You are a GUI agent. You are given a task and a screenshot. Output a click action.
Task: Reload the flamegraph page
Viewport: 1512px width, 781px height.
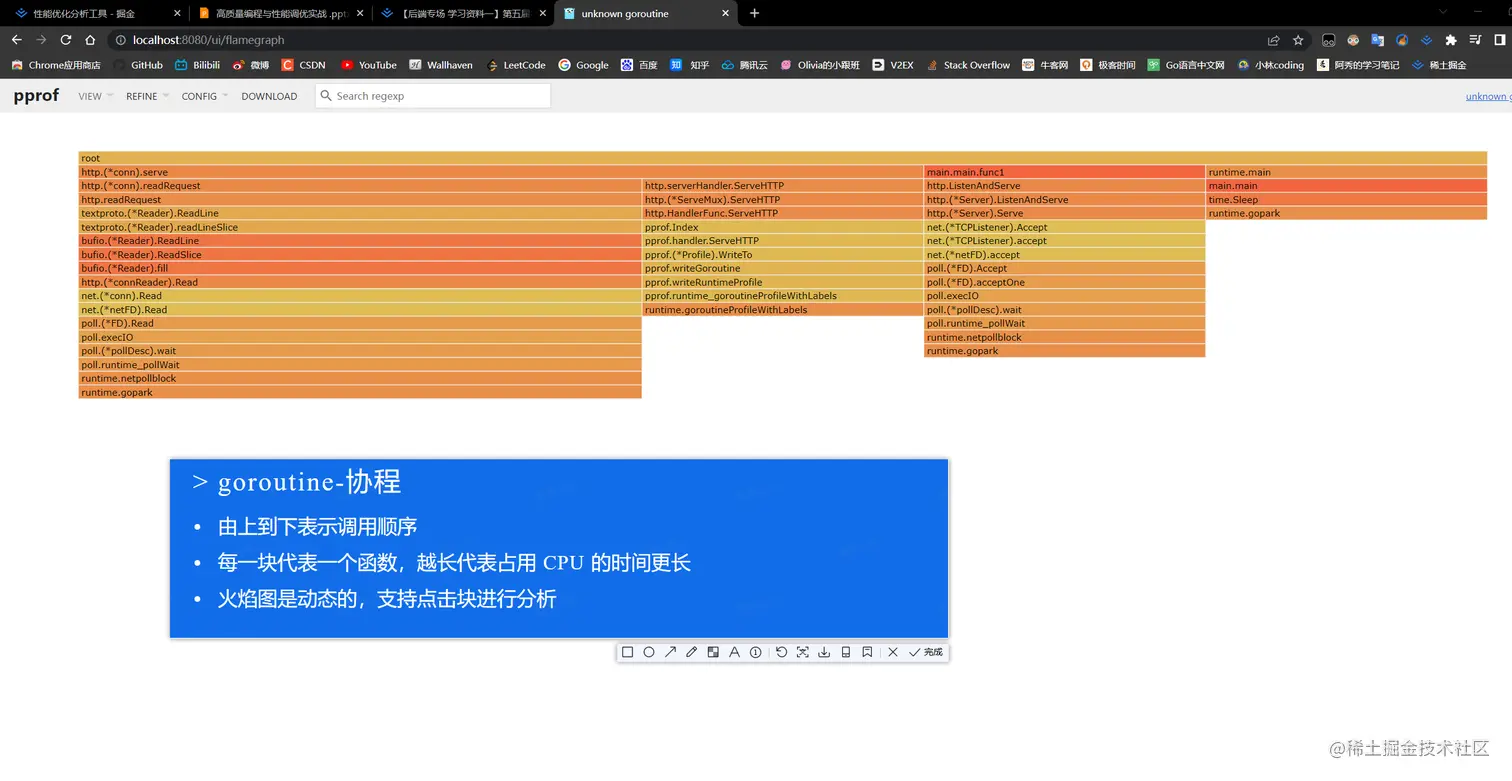coord(66,40)
